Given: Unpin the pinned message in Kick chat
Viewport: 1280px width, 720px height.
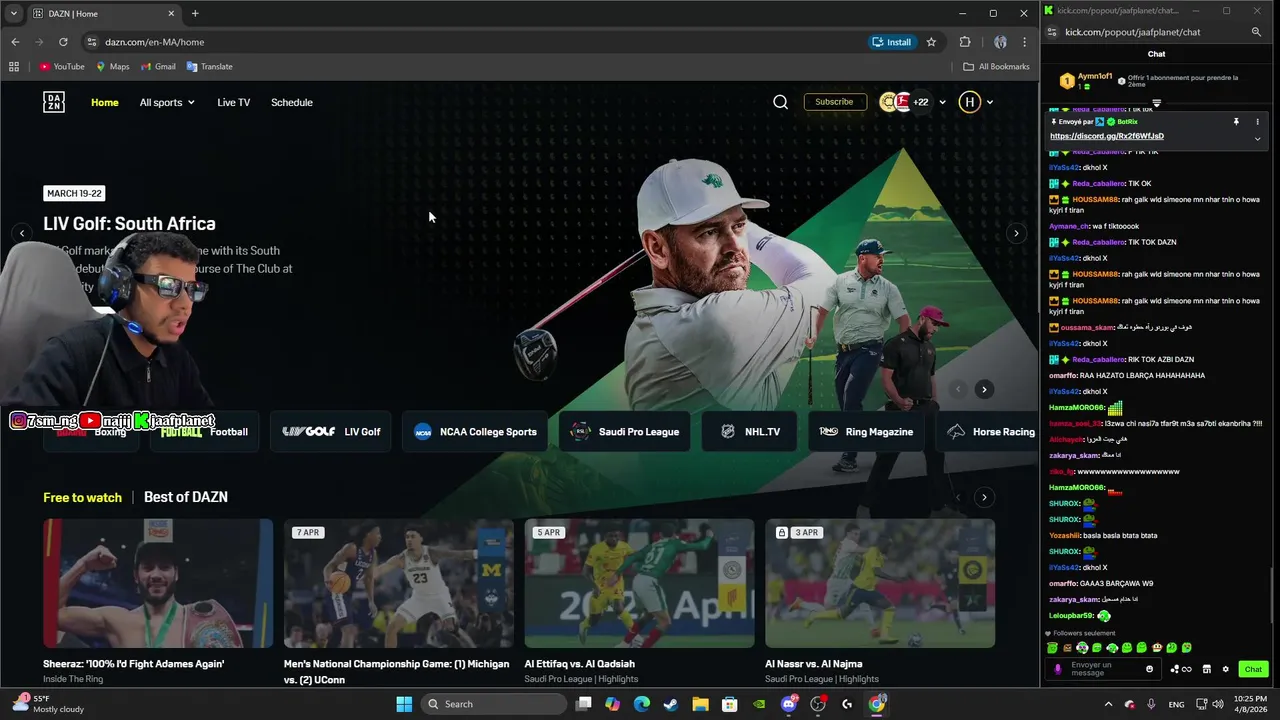Looking at the screenshot, I should (1236, 122).
